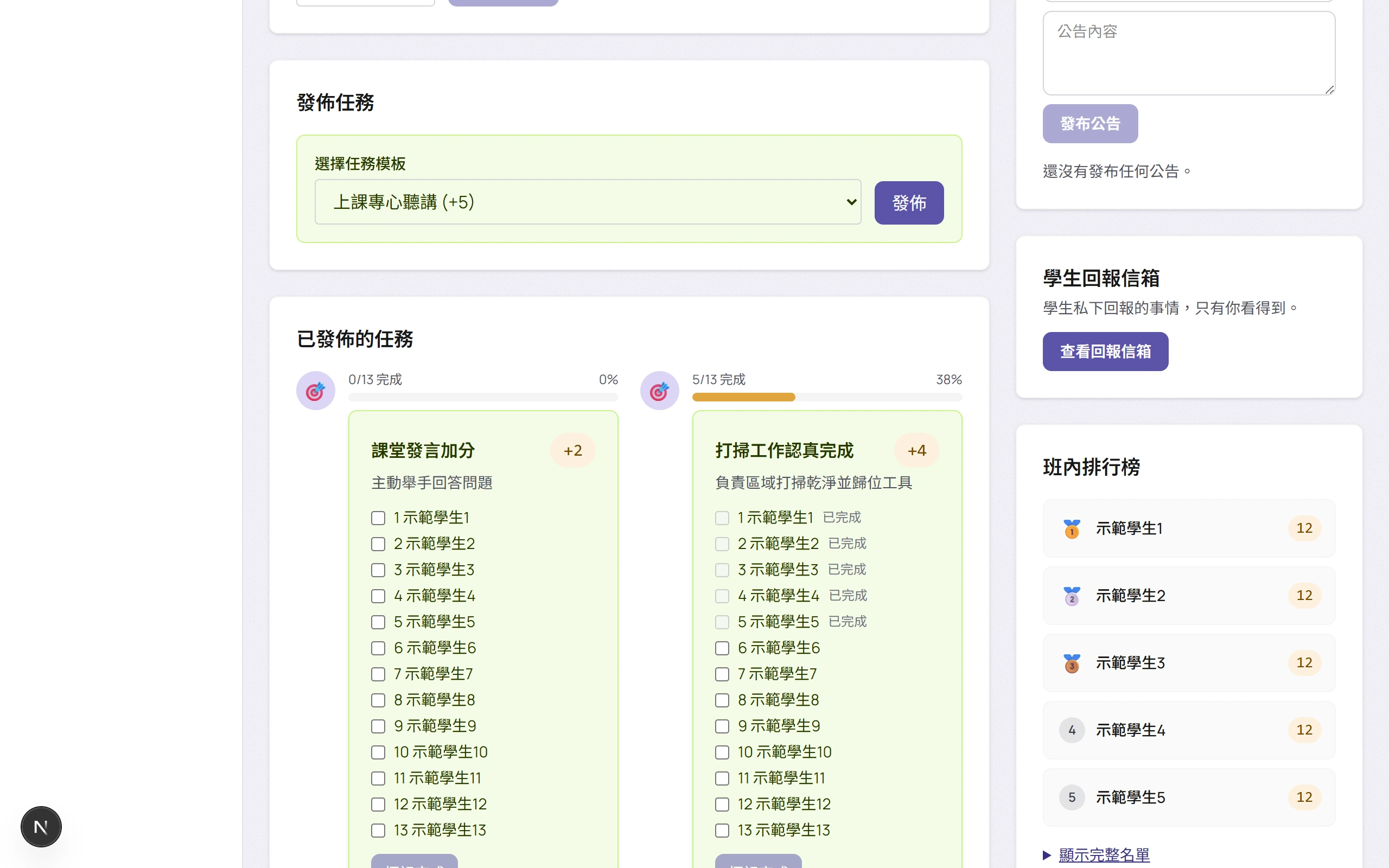Click the 0/13 完成 label
Viewport: 1389px width, 868px height.
click(x=375, y=379)
